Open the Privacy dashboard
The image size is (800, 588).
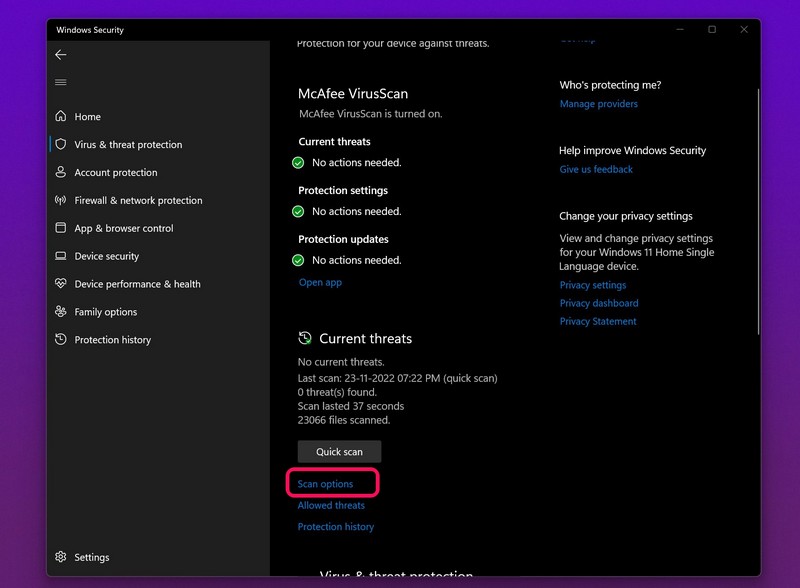[599, 303]
